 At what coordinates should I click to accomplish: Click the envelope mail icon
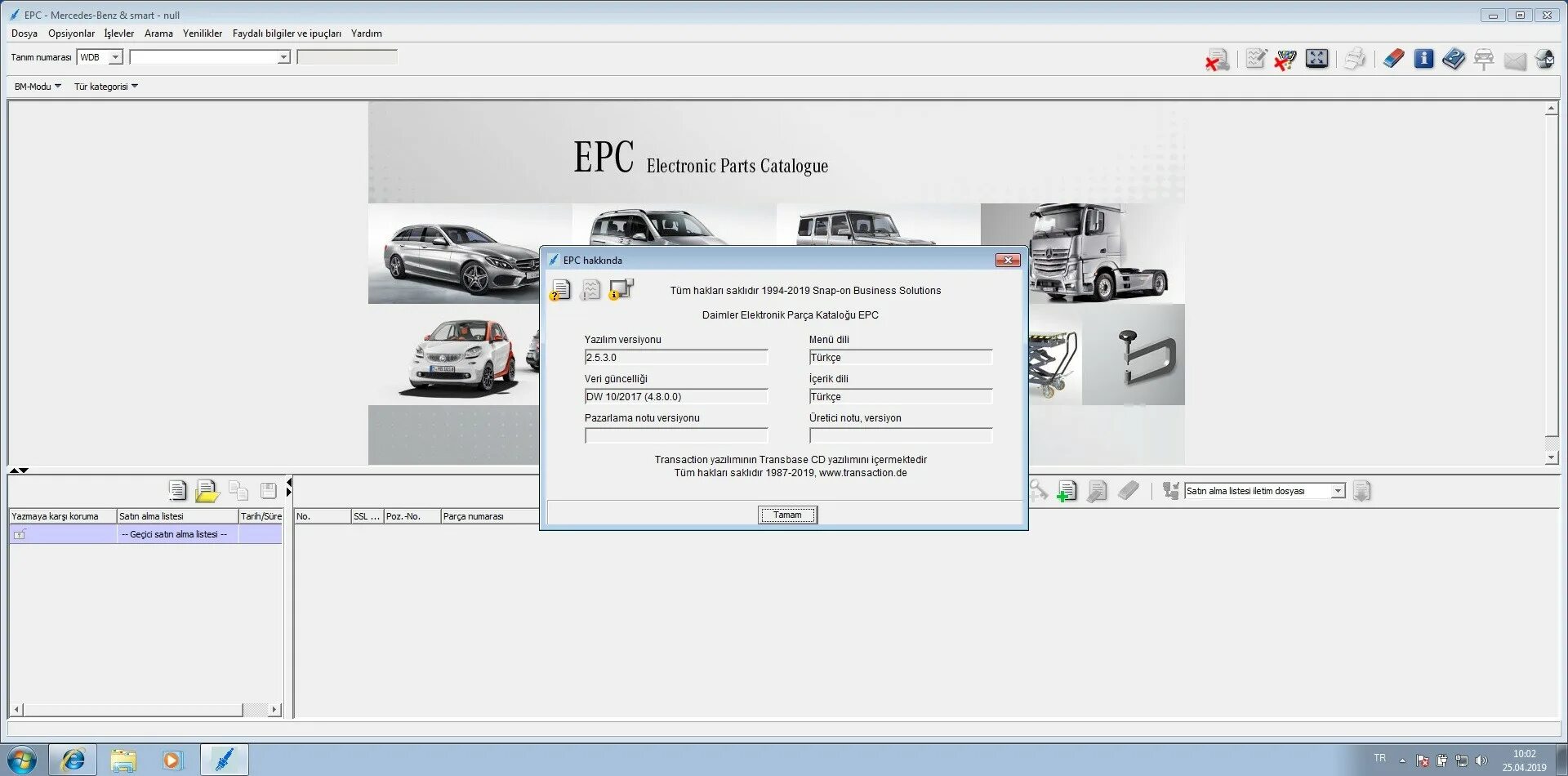(x=1515, y=60)
